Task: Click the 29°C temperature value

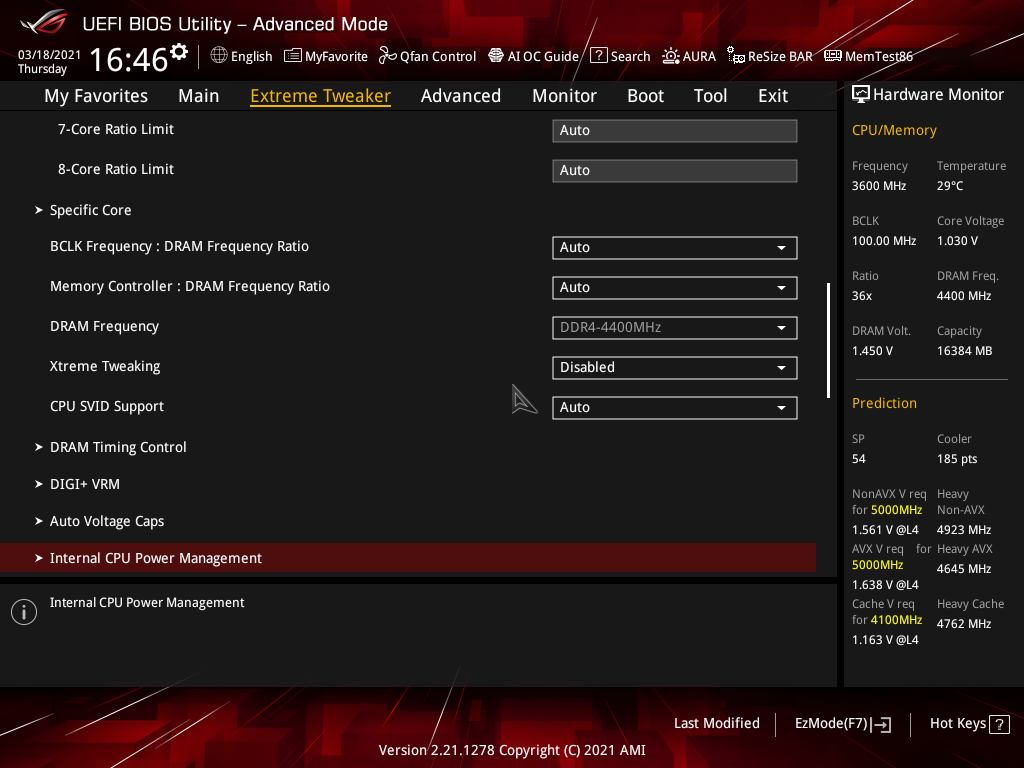Action: click(x=950, y=186)
